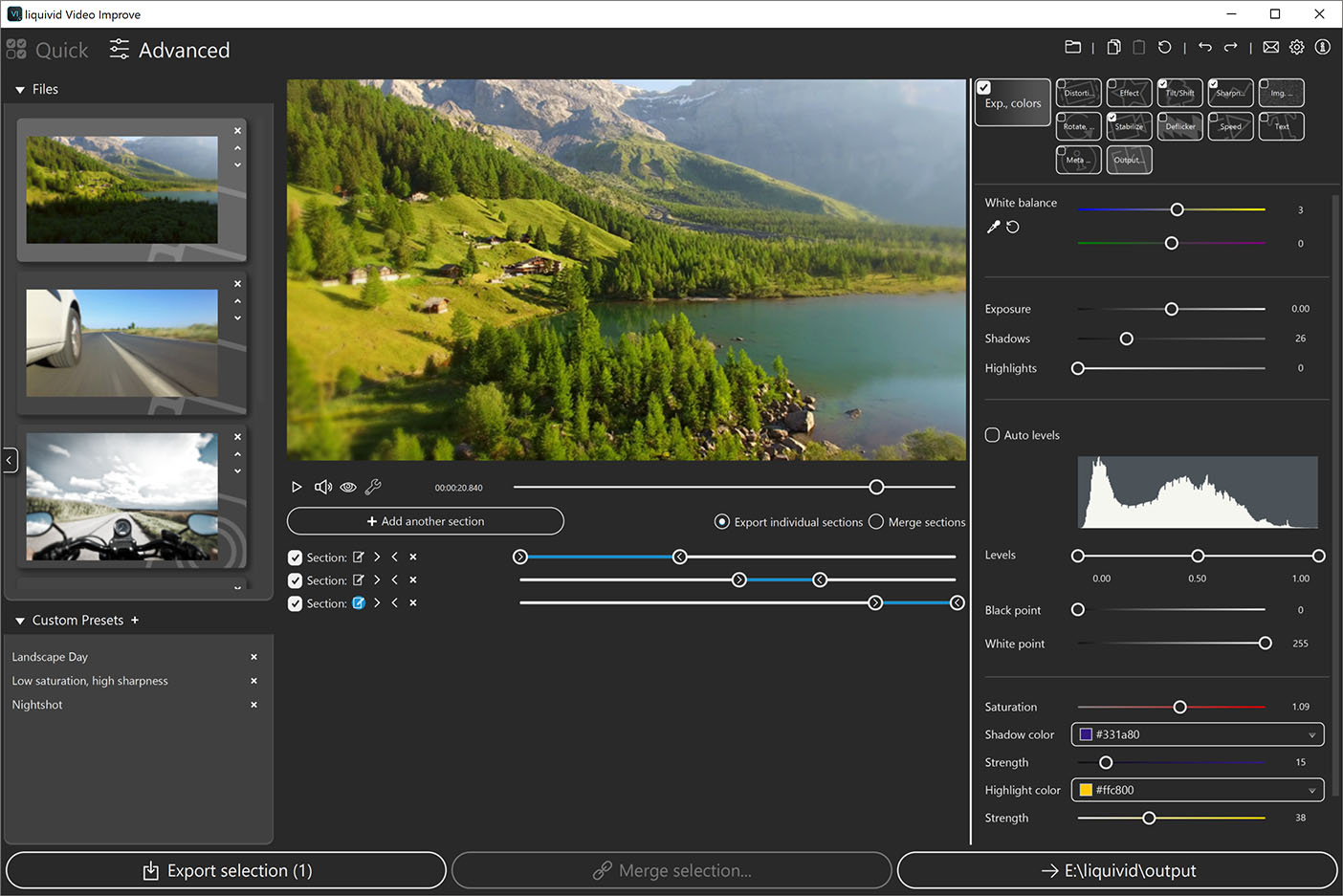1343x896 pixels.
Task: Collapse the Files panel
Action: point(21,88)
